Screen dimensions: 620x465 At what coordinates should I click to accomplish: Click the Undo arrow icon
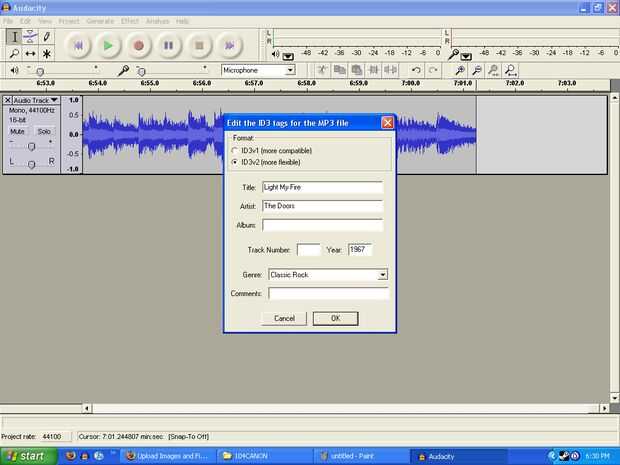tap(416, 70)
